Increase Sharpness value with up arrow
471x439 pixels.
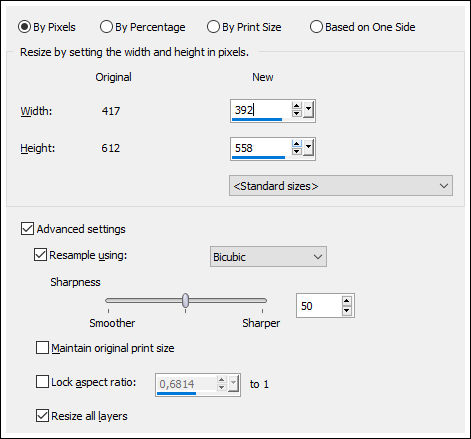pos(347,302)
